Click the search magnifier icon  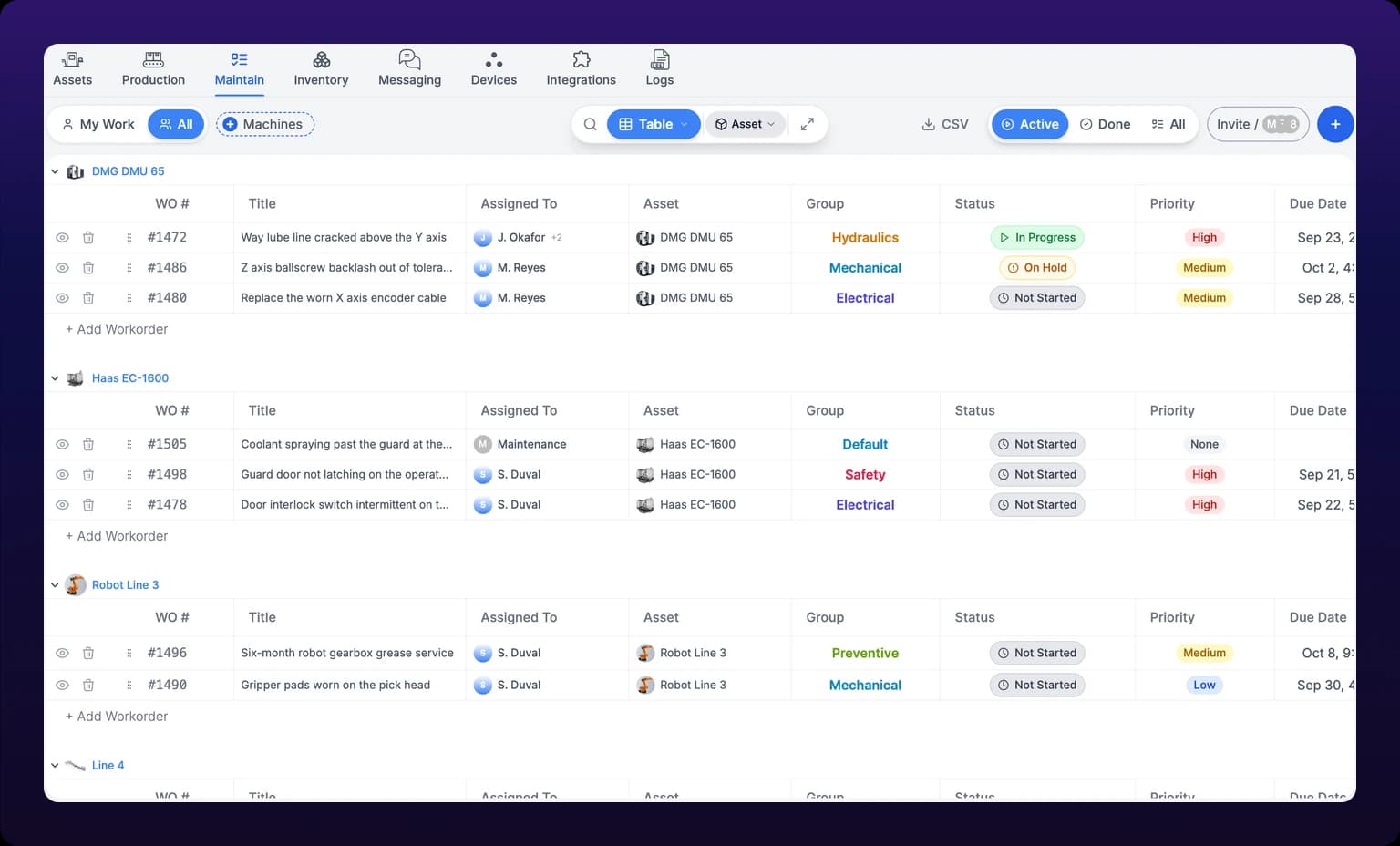coord(591,124)
